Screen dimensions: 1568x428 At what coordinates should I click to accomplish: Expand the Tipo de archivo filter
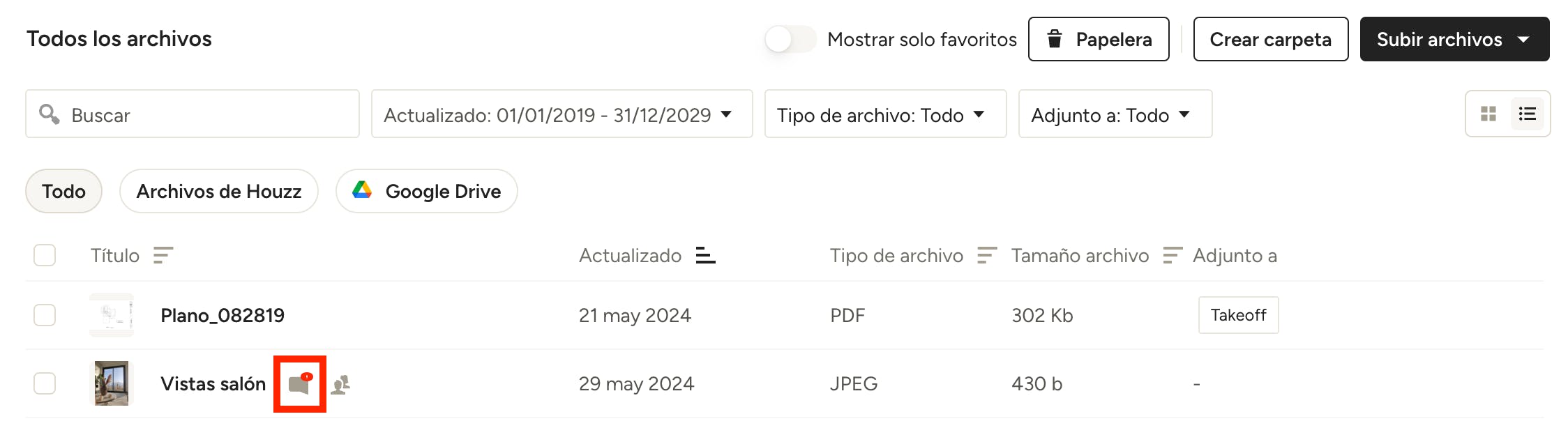884,114
